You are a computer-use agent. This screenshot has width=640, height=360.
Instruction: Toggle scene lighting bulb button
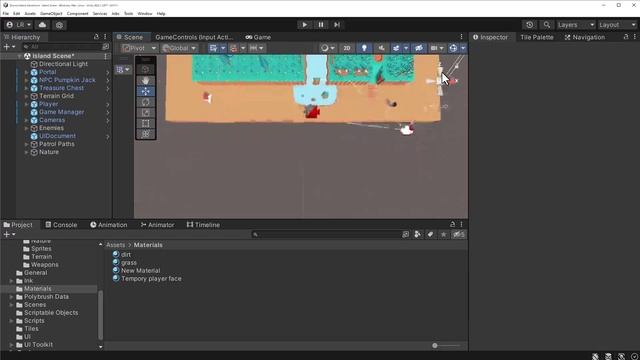364,48
